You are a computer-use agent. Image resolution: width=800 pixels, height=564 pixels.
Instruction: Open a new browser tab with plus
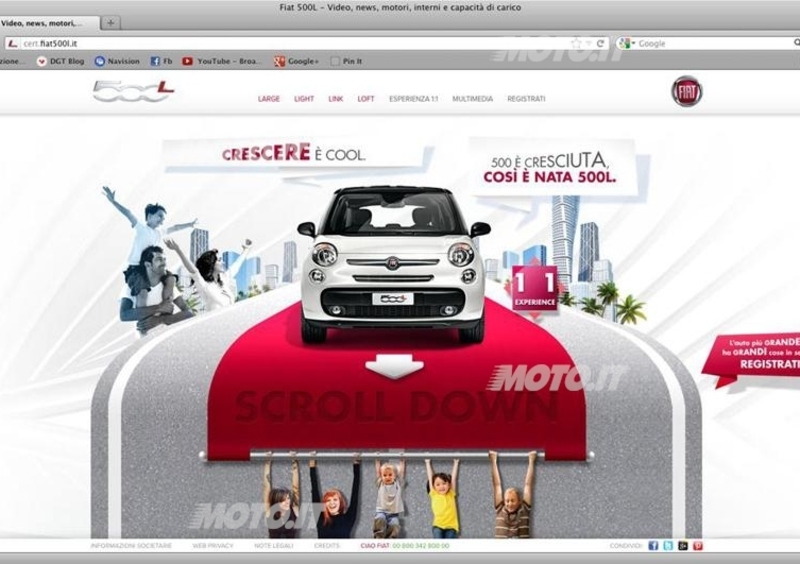[111, 23]
